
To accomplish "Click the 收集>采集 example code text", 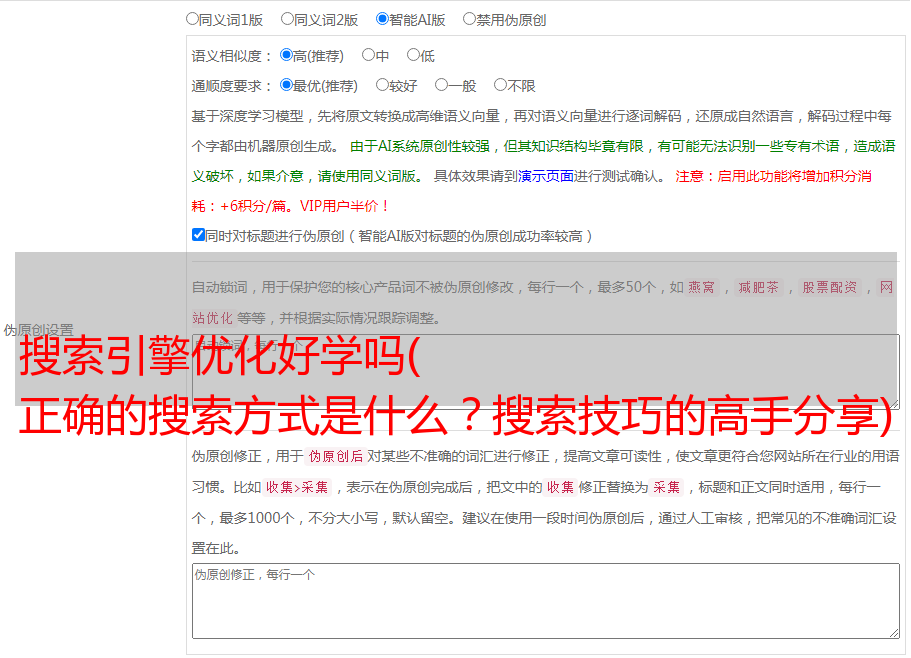I will [297, 487].
